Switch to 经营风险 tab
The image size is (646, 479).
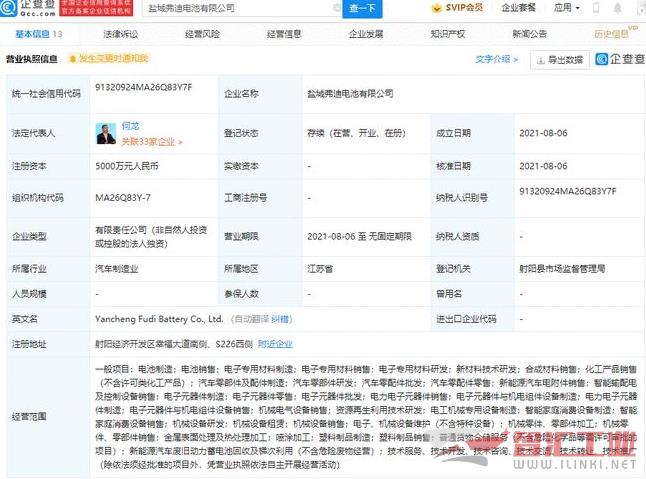tap(202, 34)
